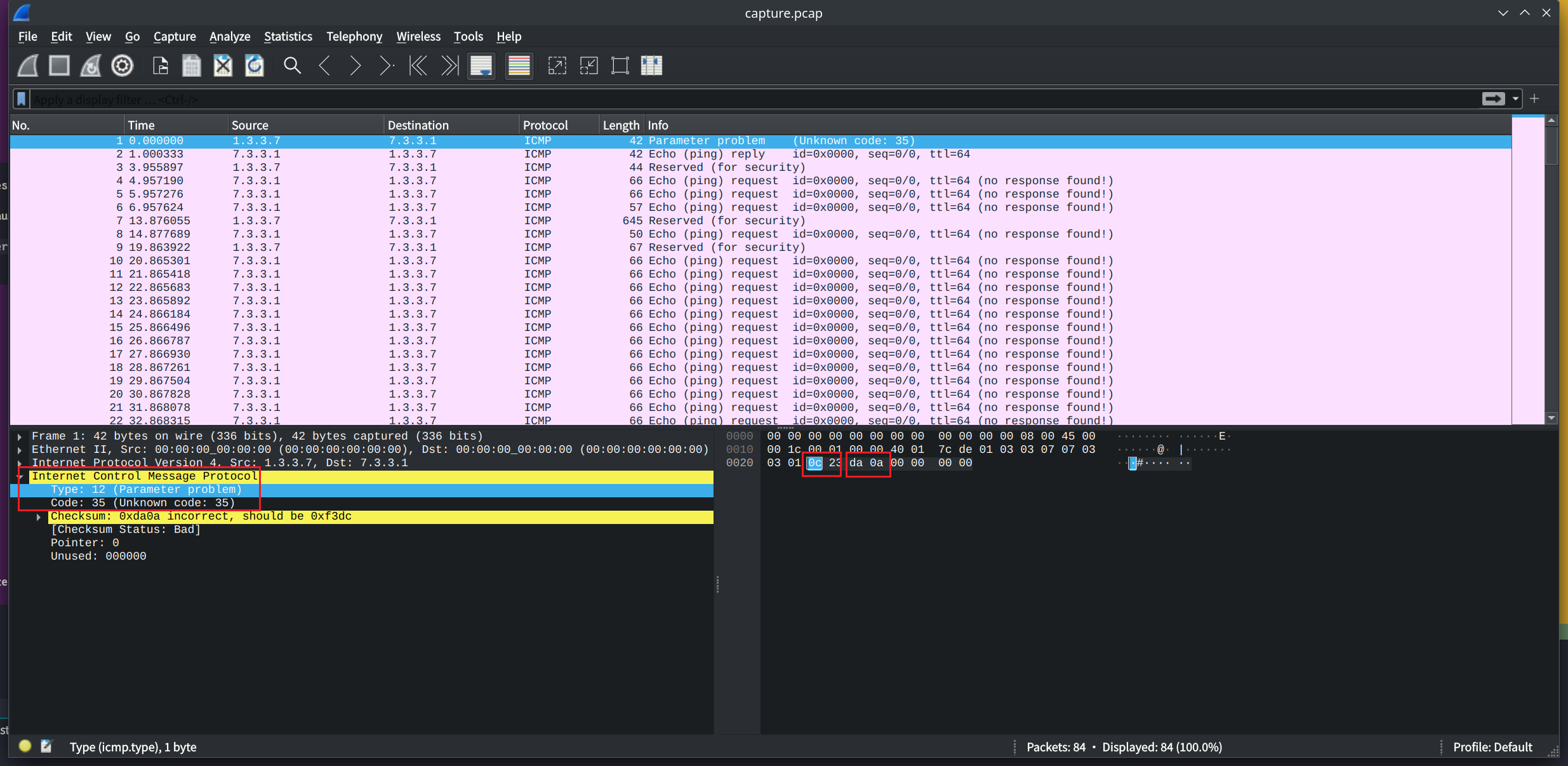Open display filter history dropdown arrow
The image size is (1568, 766).
click(x=1516, y=99)
